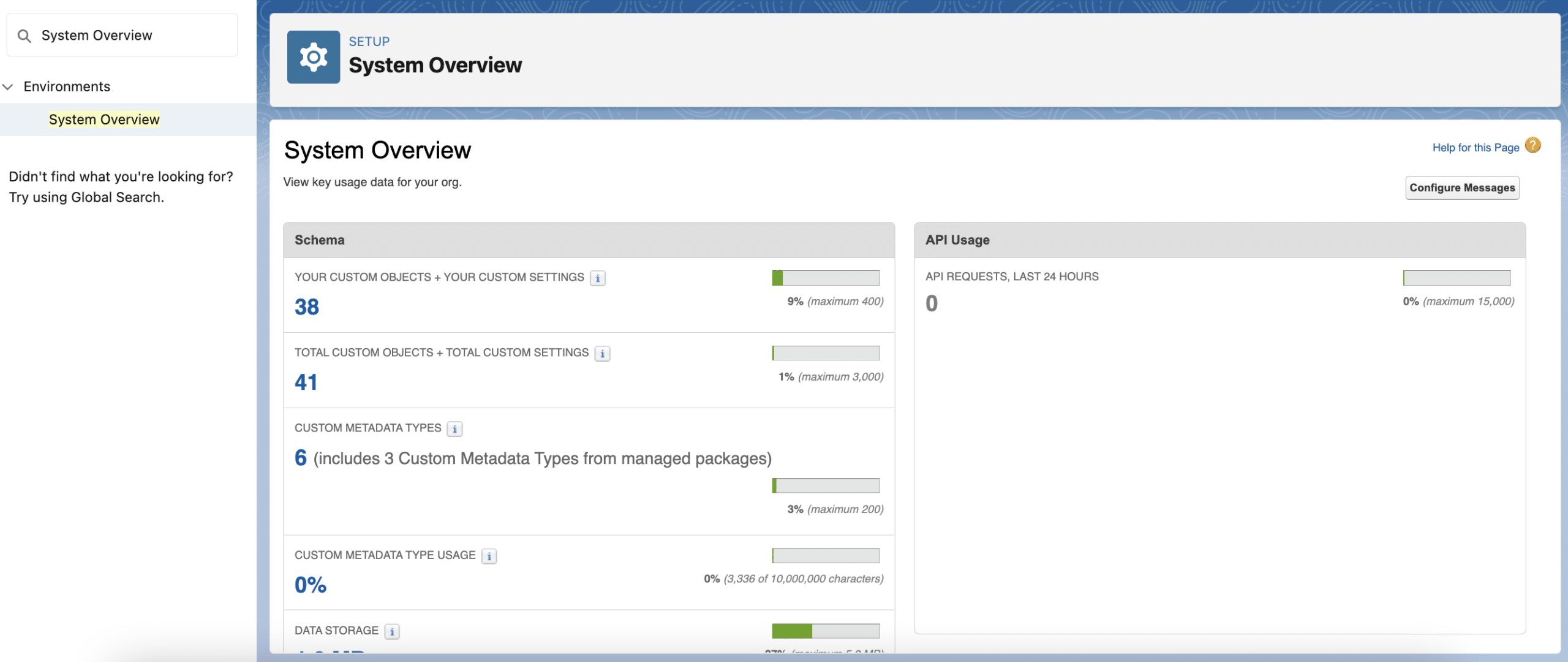Open the Help for this Page link
The image size is (1568, 662).
(1476, 148)
